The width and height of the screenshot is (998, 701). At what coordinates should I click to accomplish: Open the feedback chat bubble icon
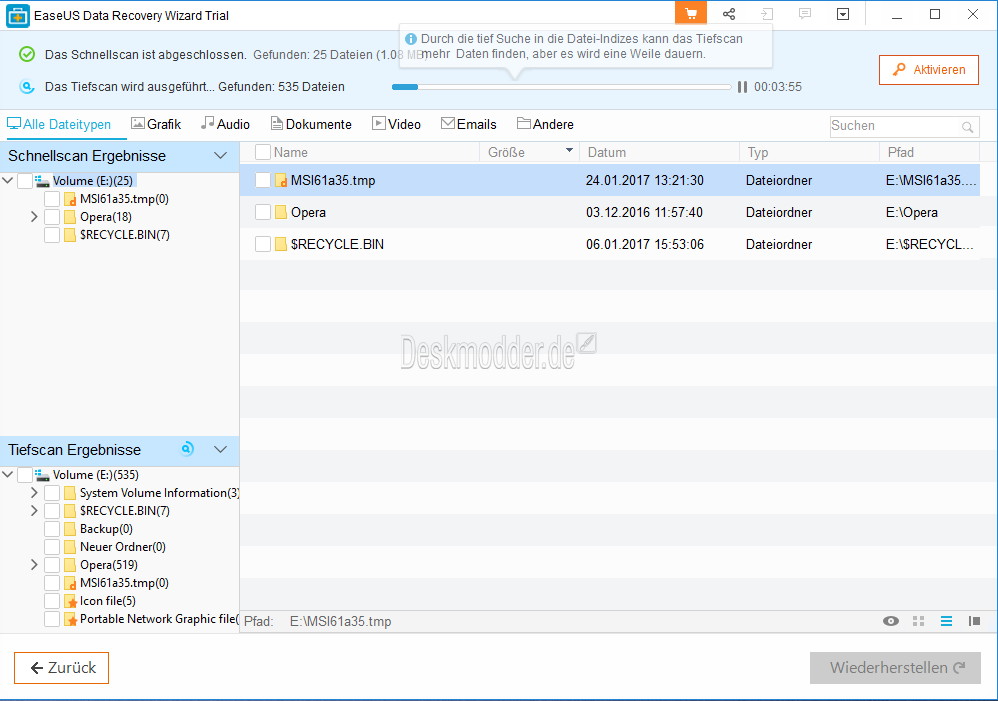click(x=805, y=14)
